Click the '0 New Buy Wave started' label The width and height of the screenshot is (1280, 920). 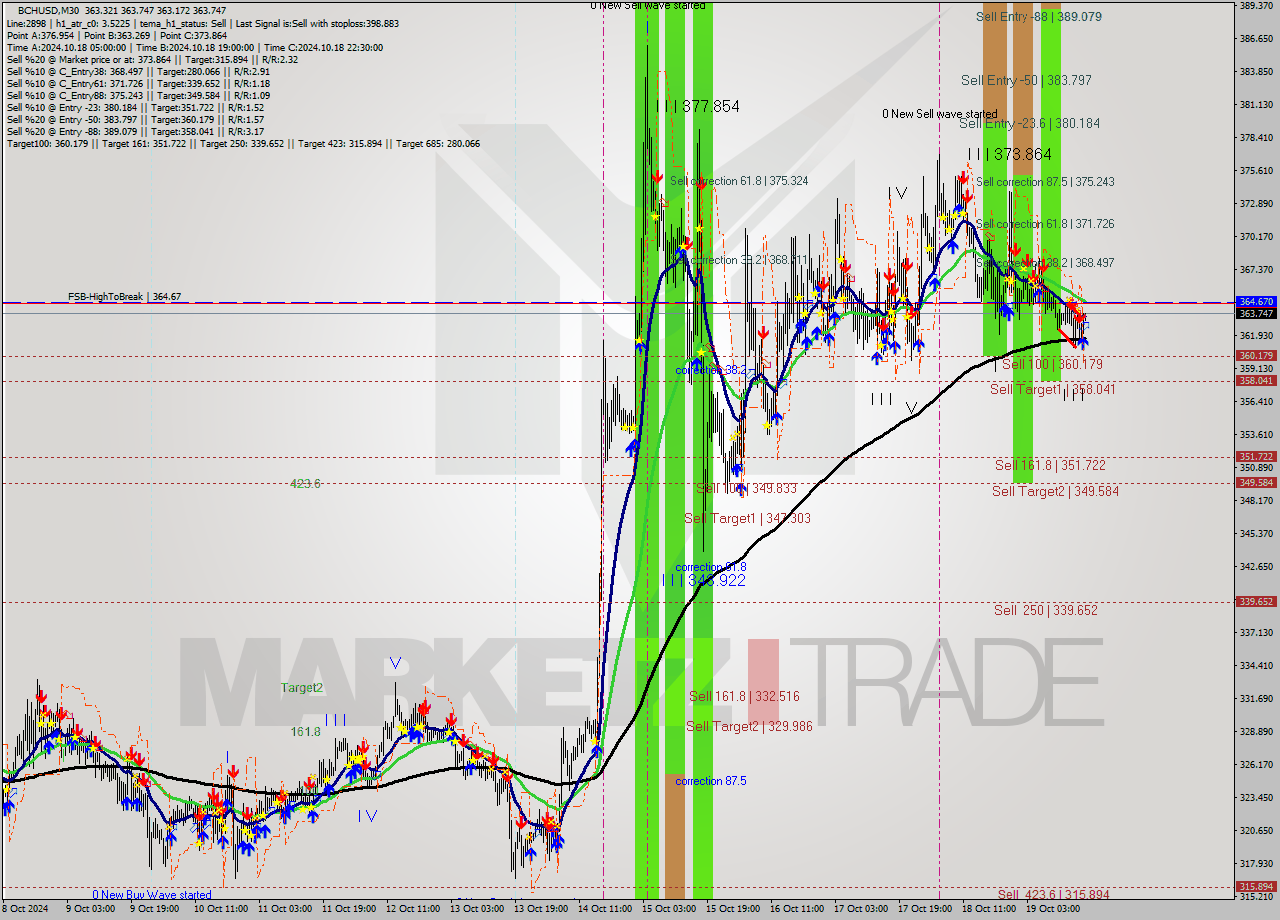click(x=152, y=895)
